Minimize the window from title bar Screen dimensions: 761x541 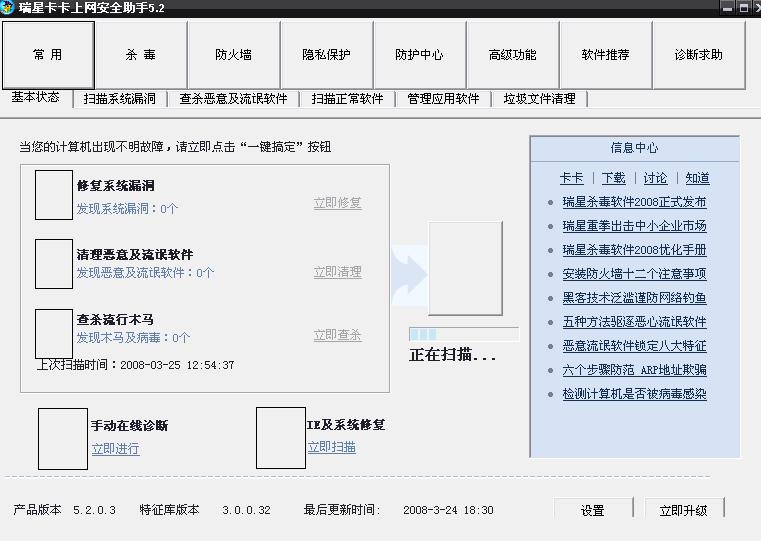pos(727,8)
